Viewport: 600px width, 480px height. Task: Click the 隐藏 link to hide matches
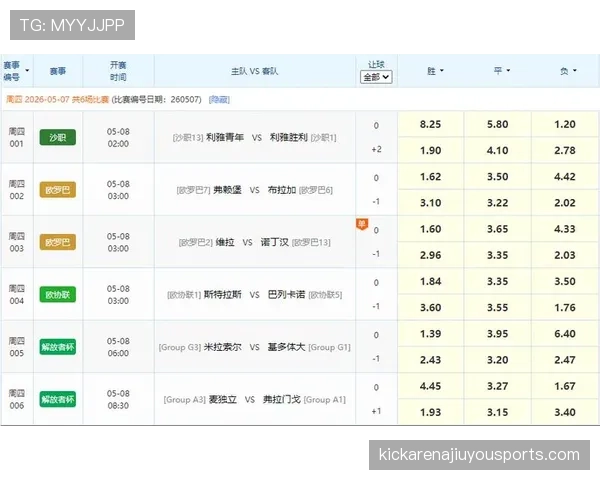(219, 100)
